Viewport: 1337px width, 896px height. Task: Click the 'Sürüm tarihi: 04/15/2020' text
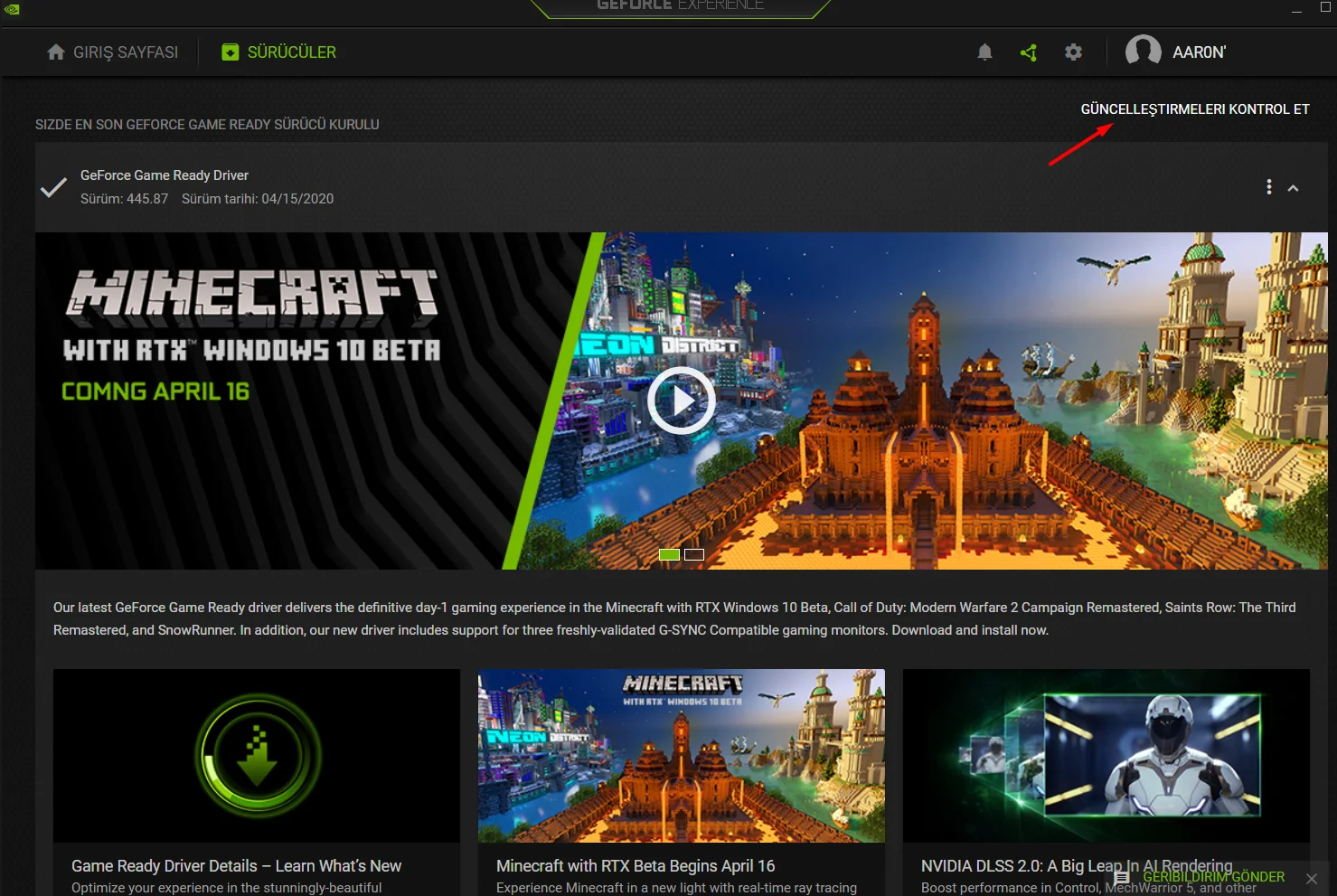coord(258,199)
